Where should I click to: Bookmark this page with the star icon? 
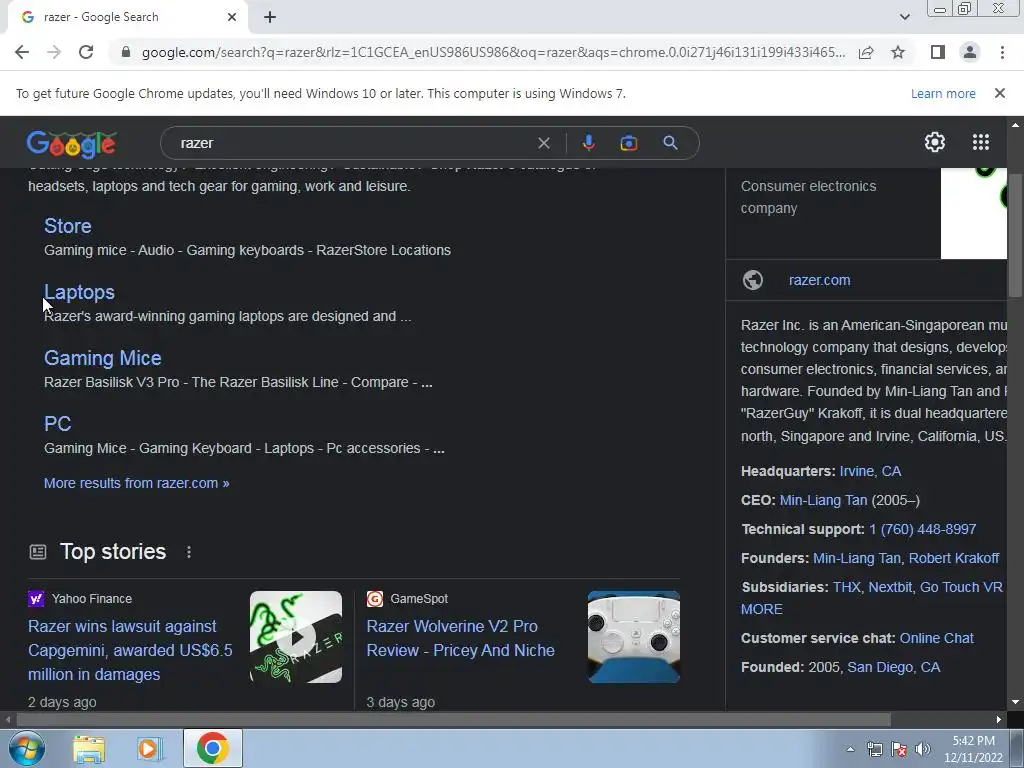pos(898,52)
